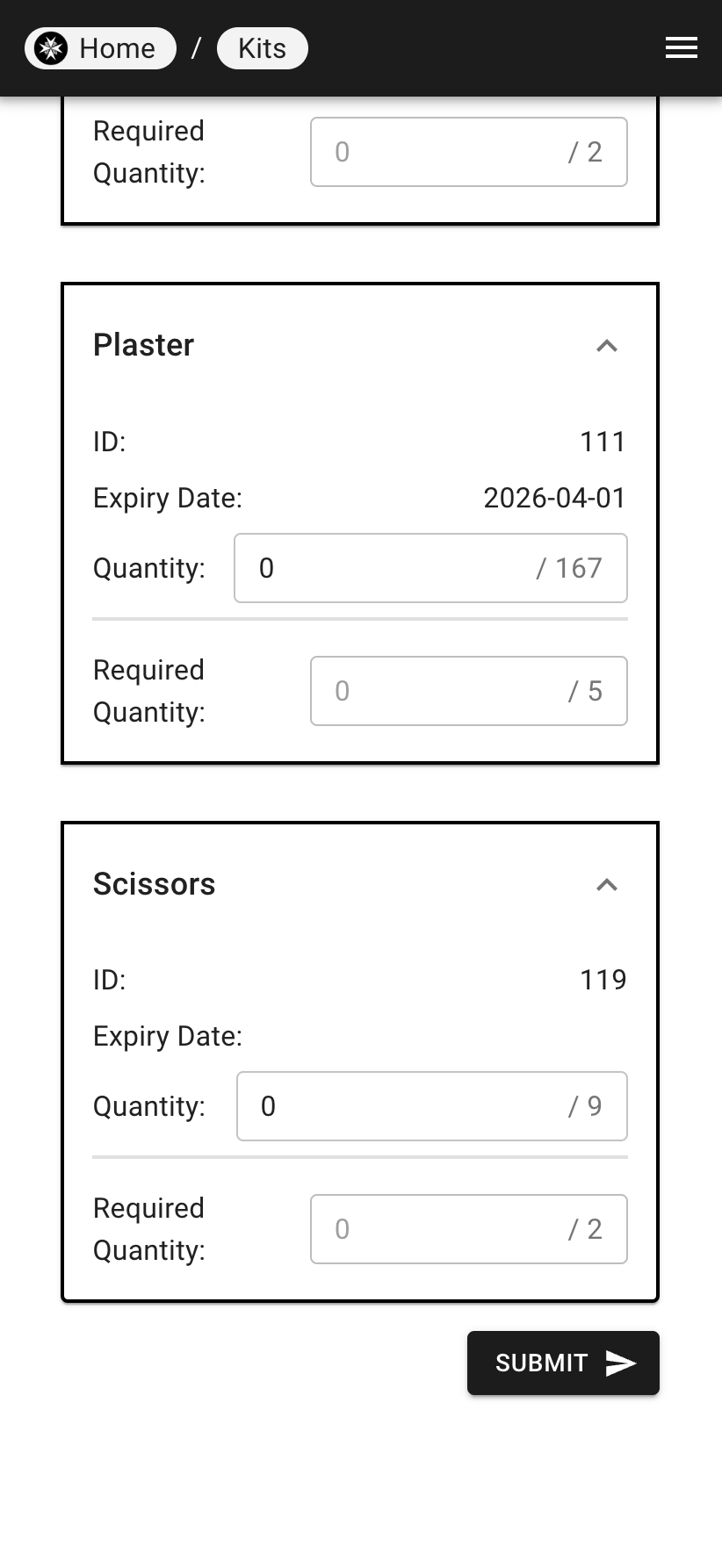
Task: Collapse the Scissors card with its chevron
Action: coord(607,884)
